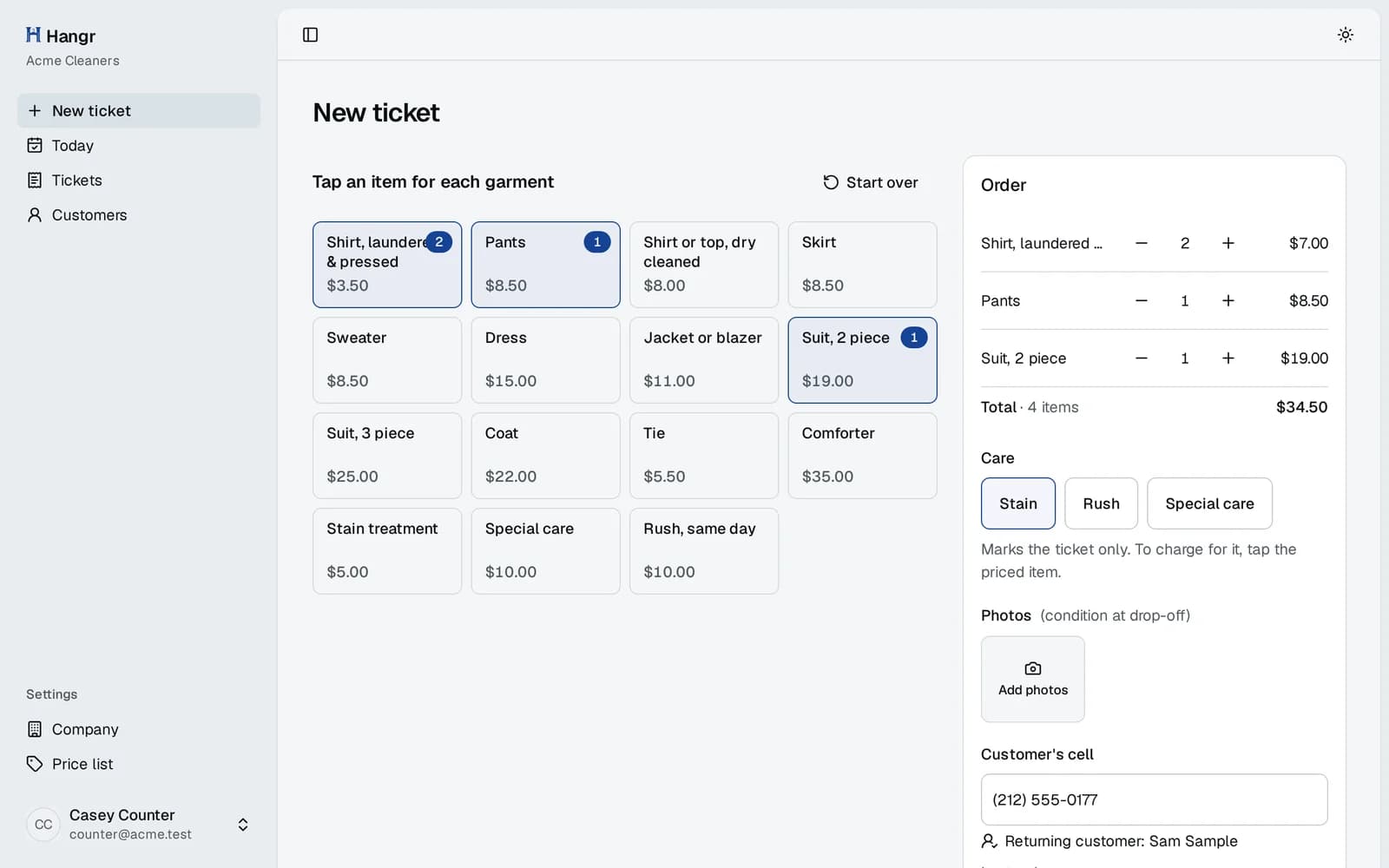The width and height of the screenshot is (1389, 868).
Task: Toggle the Special care option in Care
Action: (1209, 503)
